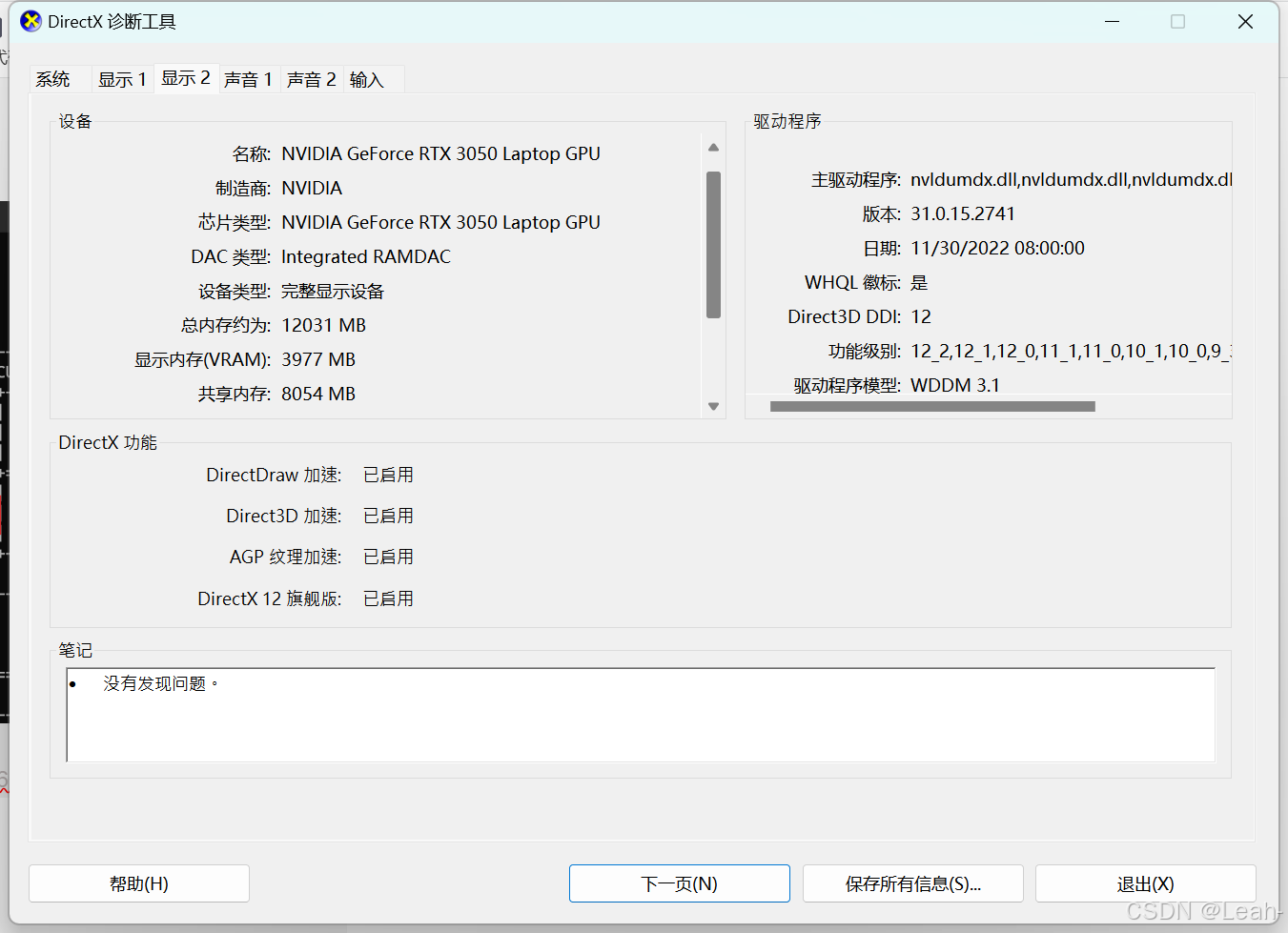Click 保存所有信息(S)... button

913,883
